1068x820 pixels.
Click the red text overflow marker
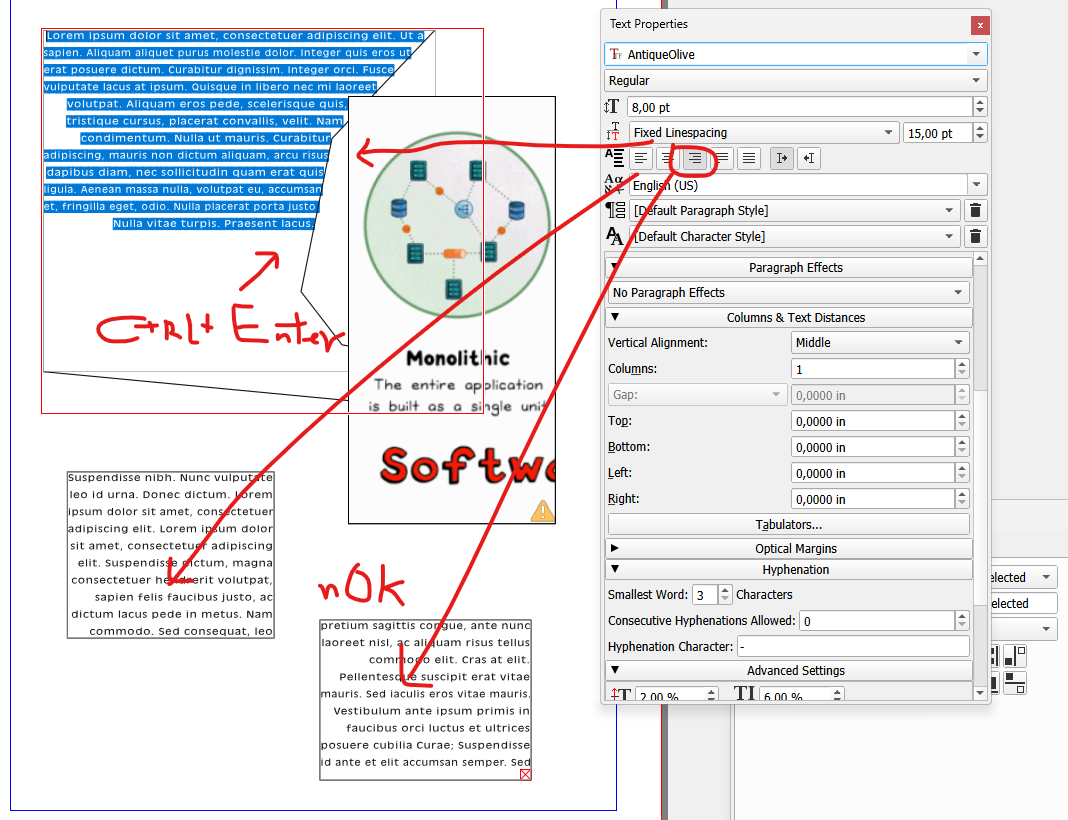525,774
